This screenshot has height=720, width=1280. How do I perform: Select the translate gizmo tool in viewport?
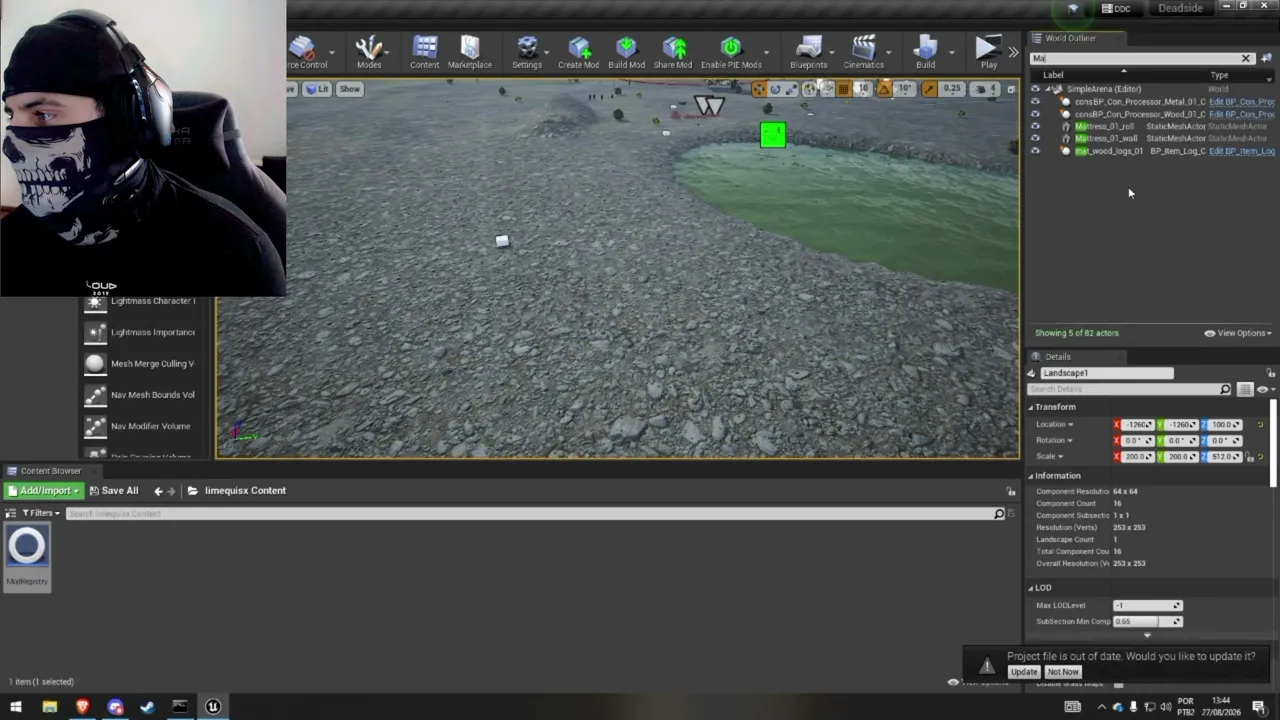tap(759, 89)
